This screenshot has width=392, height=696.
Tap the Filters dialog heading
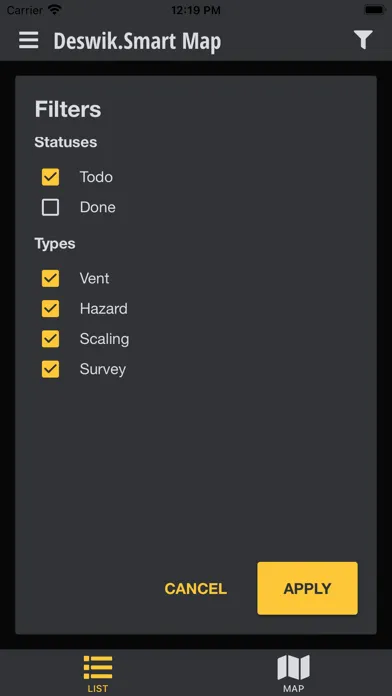68,109
